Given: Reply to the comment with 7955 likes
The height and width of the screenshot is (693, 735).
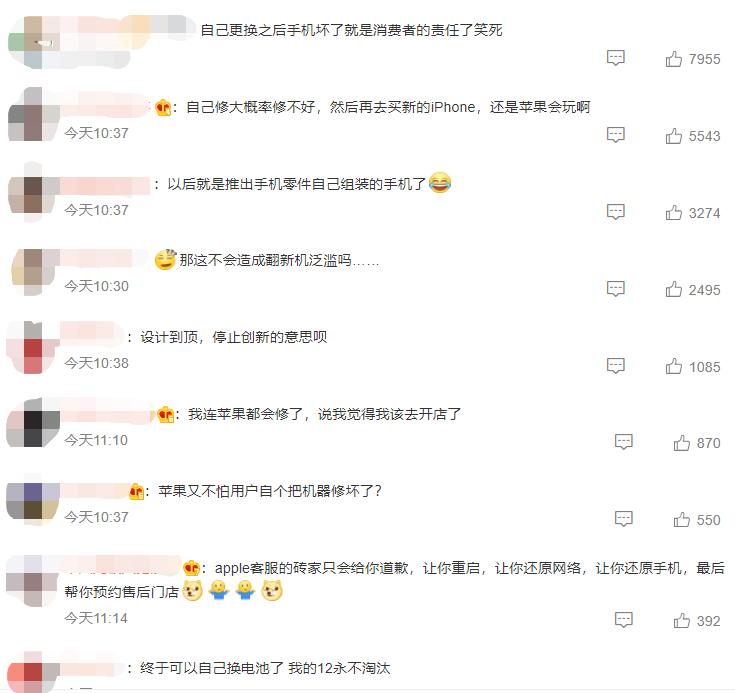Looking at the screenshot, I should tap(615, 58).
